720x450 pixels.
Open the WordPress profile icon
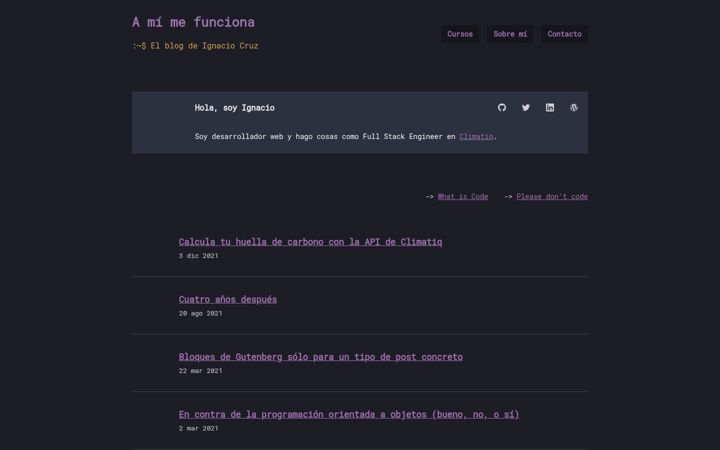coord(574,107)
